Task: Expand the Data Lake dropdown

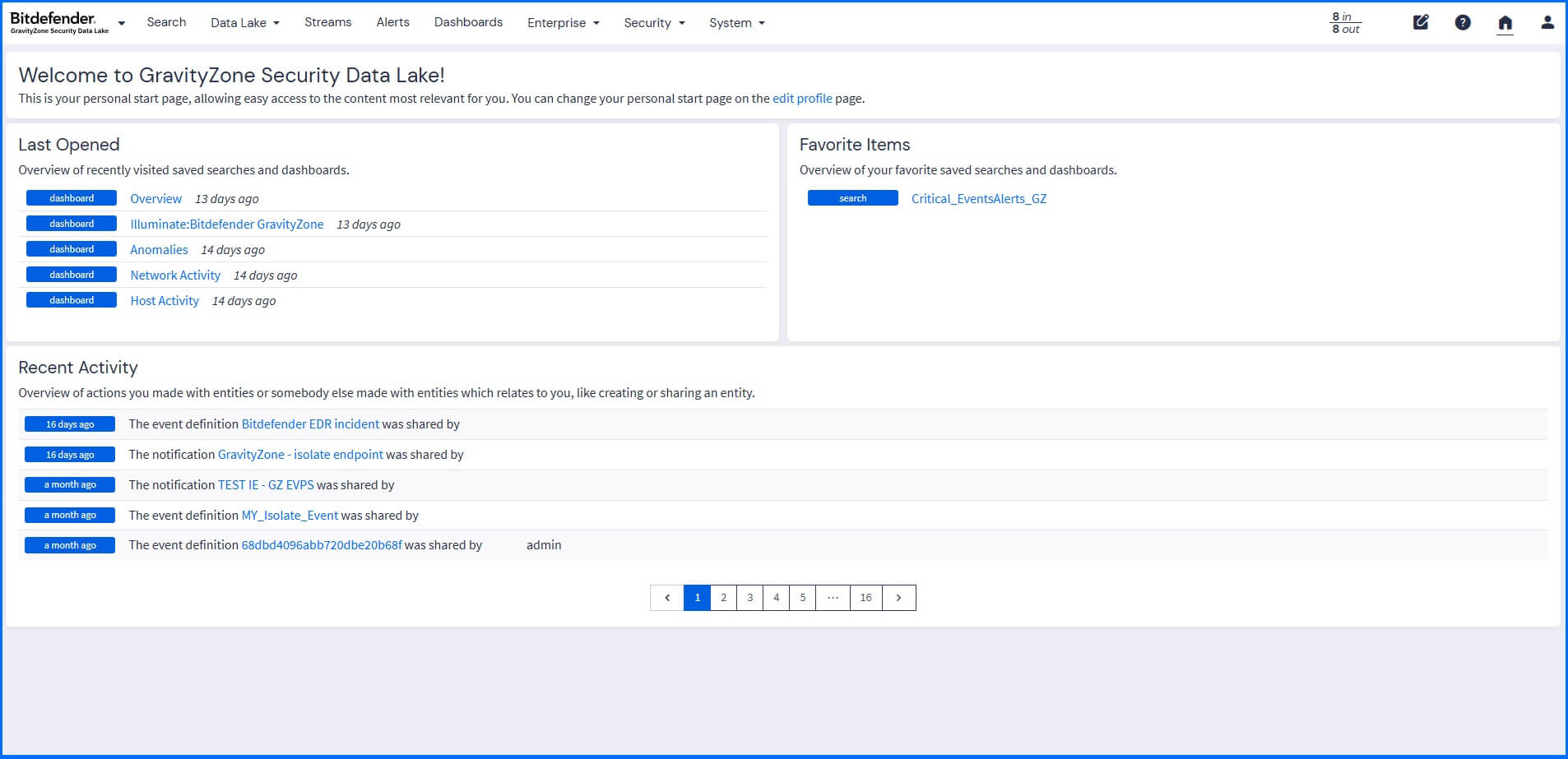Action: click(x=244, y=22)
